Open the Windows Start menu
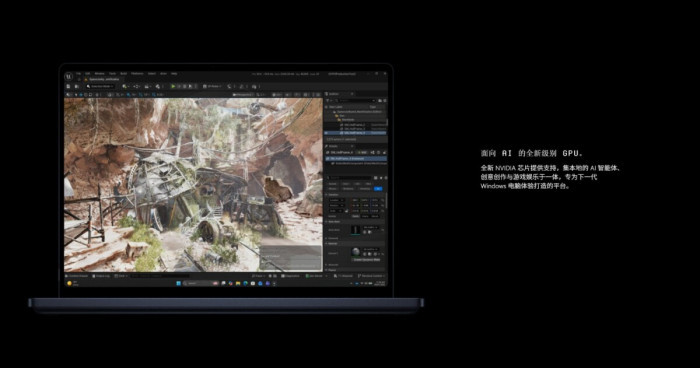The image size is (700, 368). tap(179, 283)
